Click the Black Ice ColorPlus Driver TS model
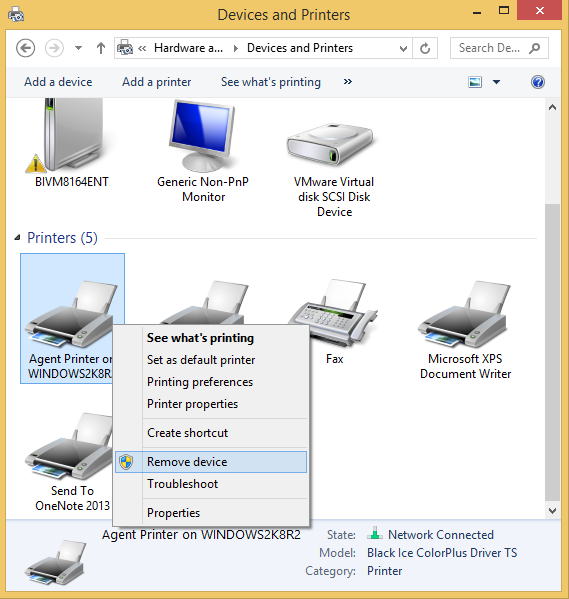The image size is (569, 599). point(442,553)
